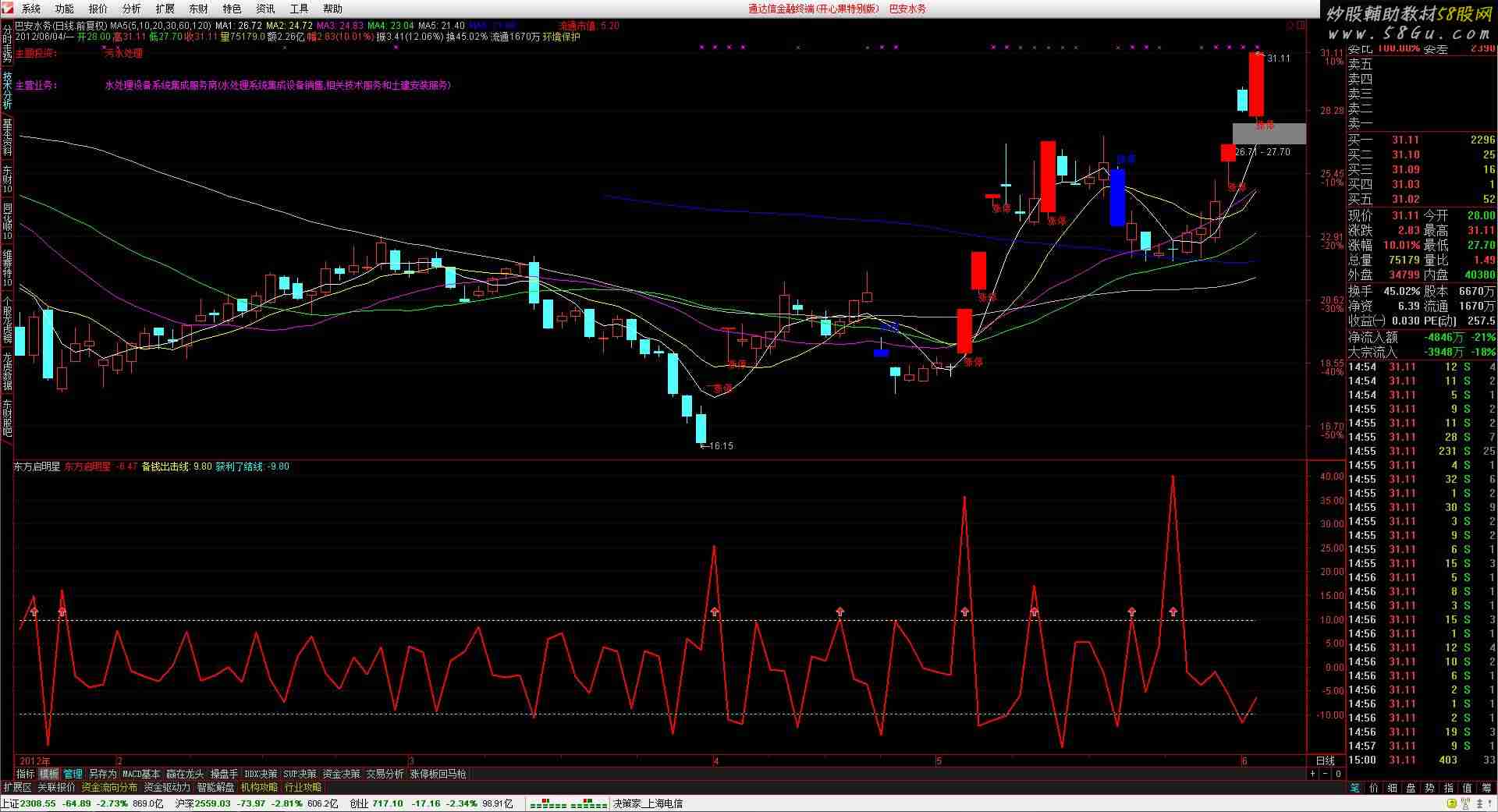
Task: Open the 特色 menu
Action: 233,9
